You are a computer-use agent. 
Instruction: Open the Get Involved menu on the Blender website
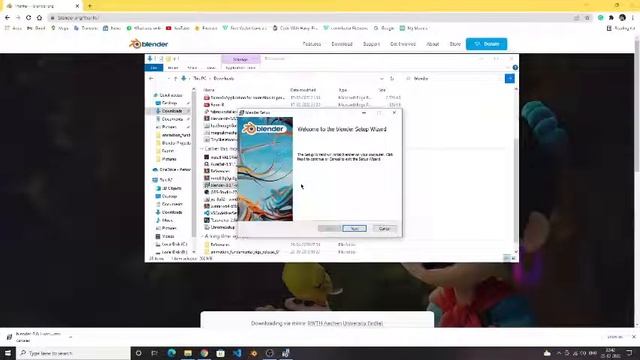(x=403, y=44)
